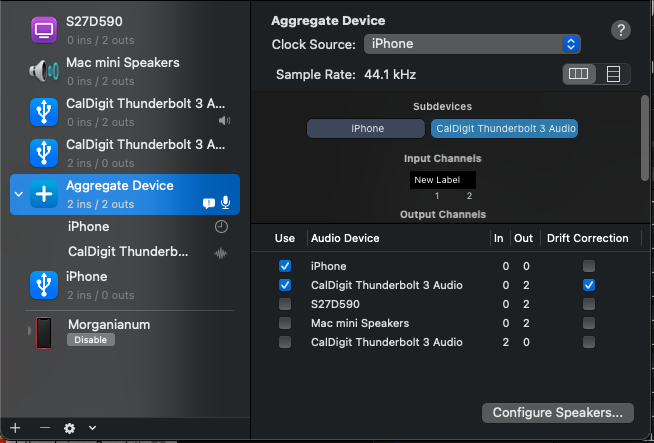Disable the Morganianum device
Image resolution: width=654 pixels, height=443 pixels.
(91, 340)
